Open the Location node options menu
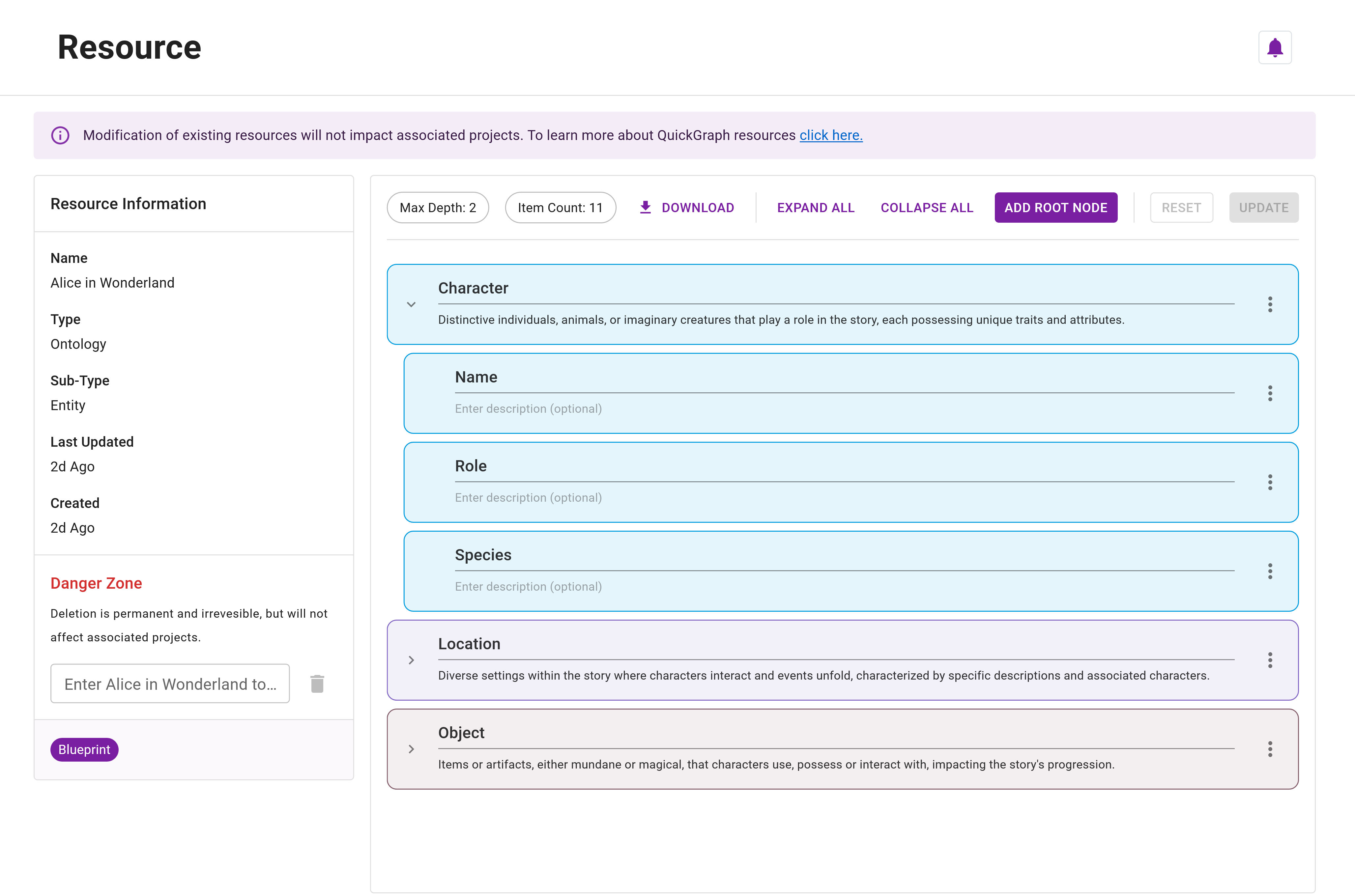 pos(1270,660)
